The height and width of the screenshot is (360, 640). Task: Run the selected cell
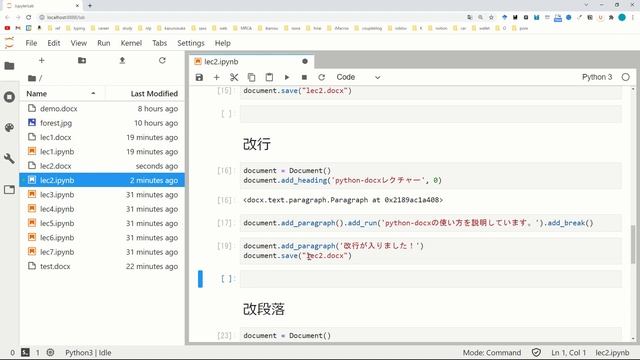point(287,77)
